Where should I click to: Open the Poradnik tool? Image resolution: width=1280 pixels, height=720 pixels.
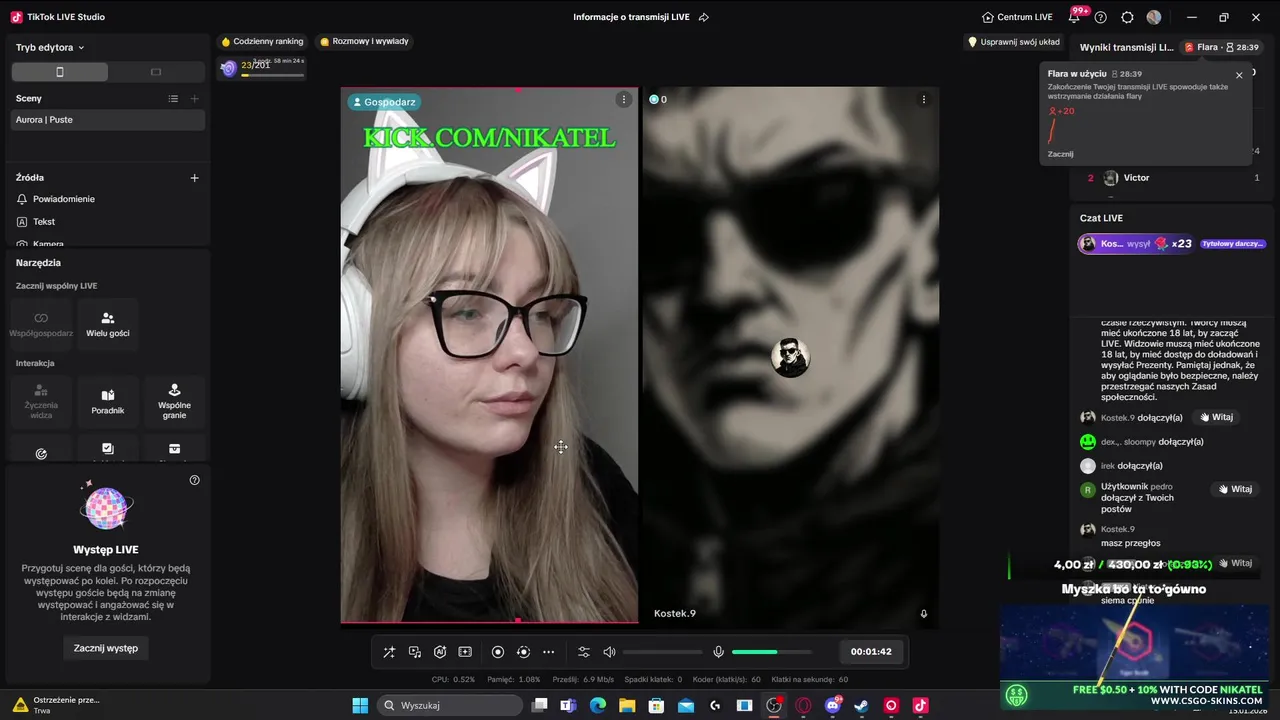[x=108, y=402]
